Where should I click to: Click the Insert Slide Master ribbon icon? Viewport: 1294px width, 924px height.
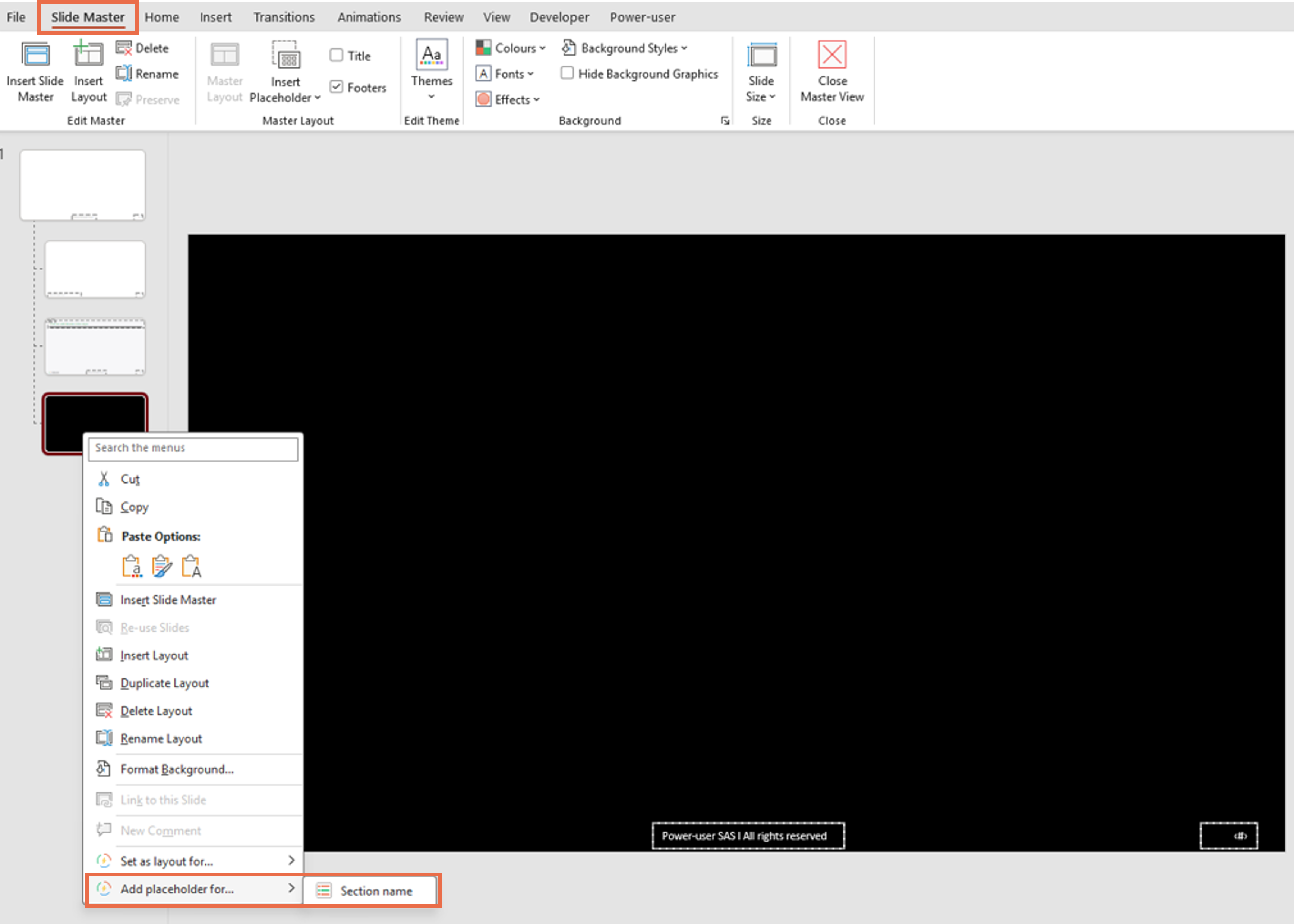click(x=35, y=56)
